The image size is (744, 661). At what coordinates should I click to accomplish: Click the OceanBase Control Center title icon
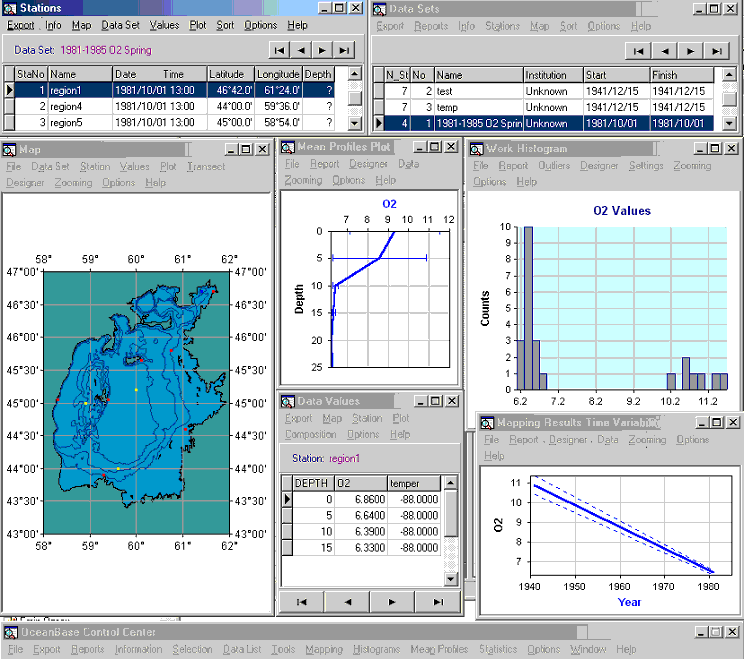click(x=11, y=633)
